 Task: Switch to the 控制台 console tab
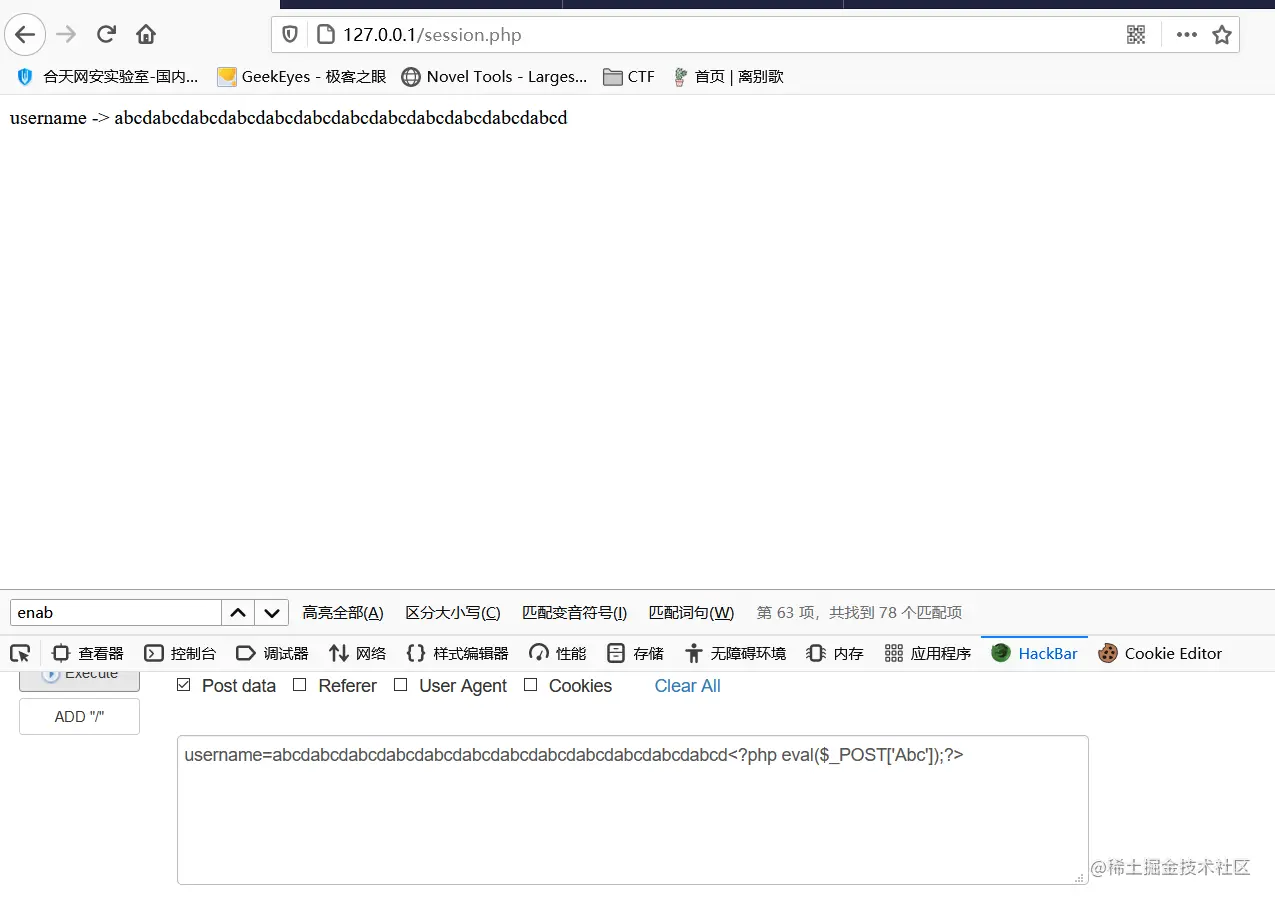coord(180,653)
